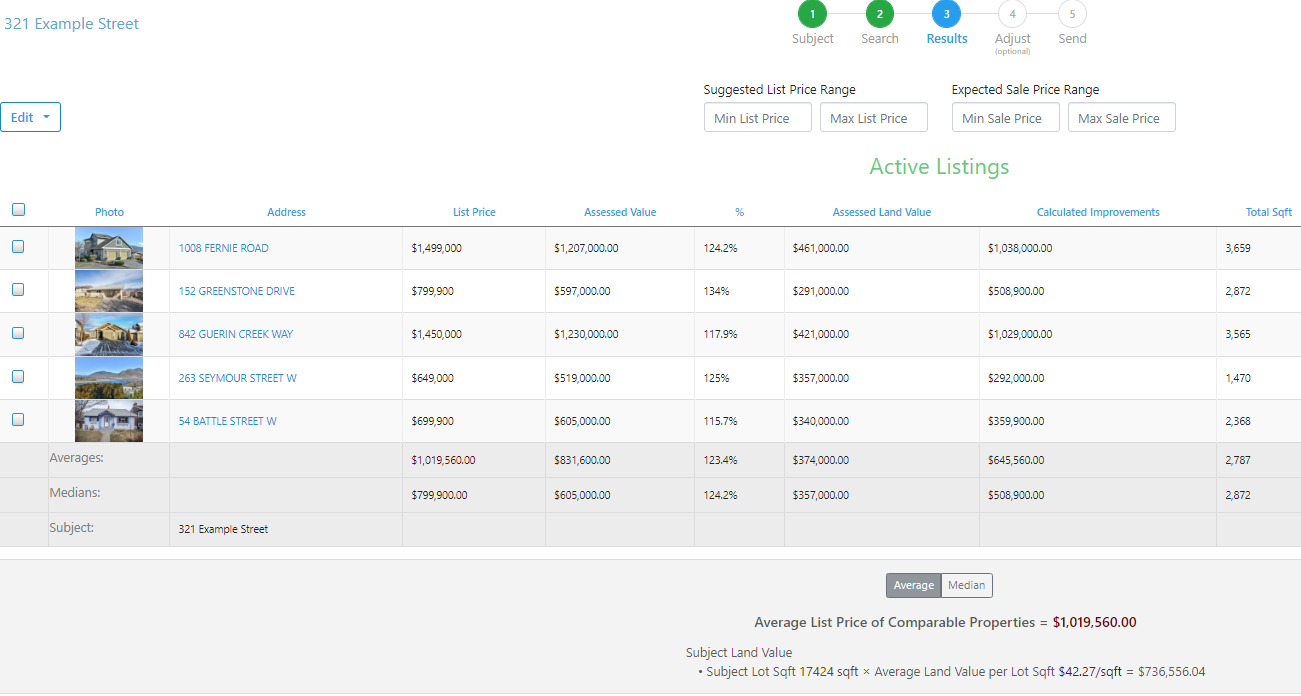The height and width of the screenshot is (696, 1301).
Task: Switch to the Average toggle
Action: point(913,586)
